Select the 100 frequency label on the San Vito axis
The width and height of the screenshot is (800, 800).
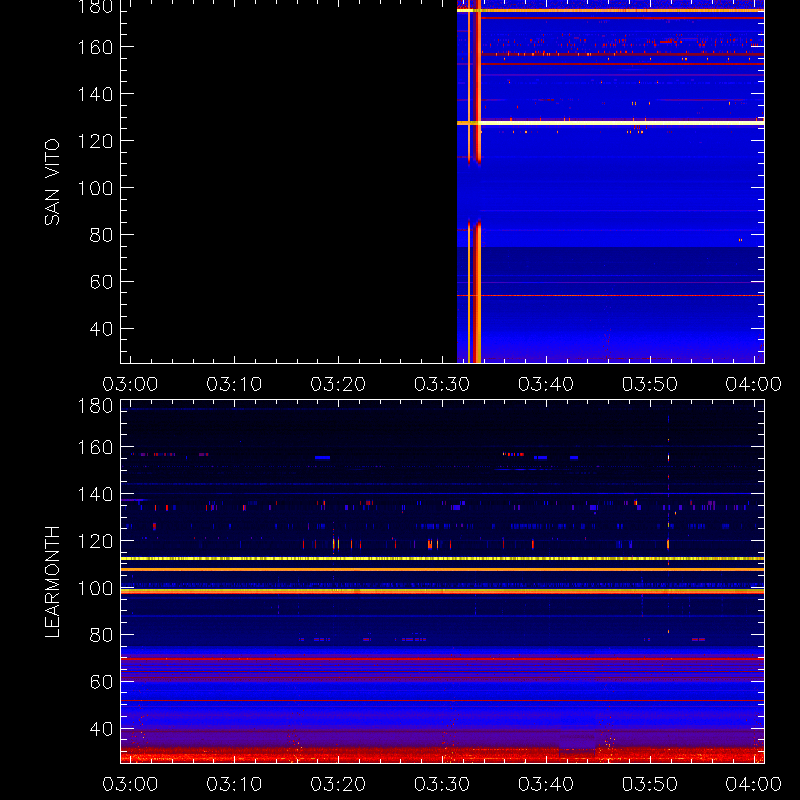(95, 188)
